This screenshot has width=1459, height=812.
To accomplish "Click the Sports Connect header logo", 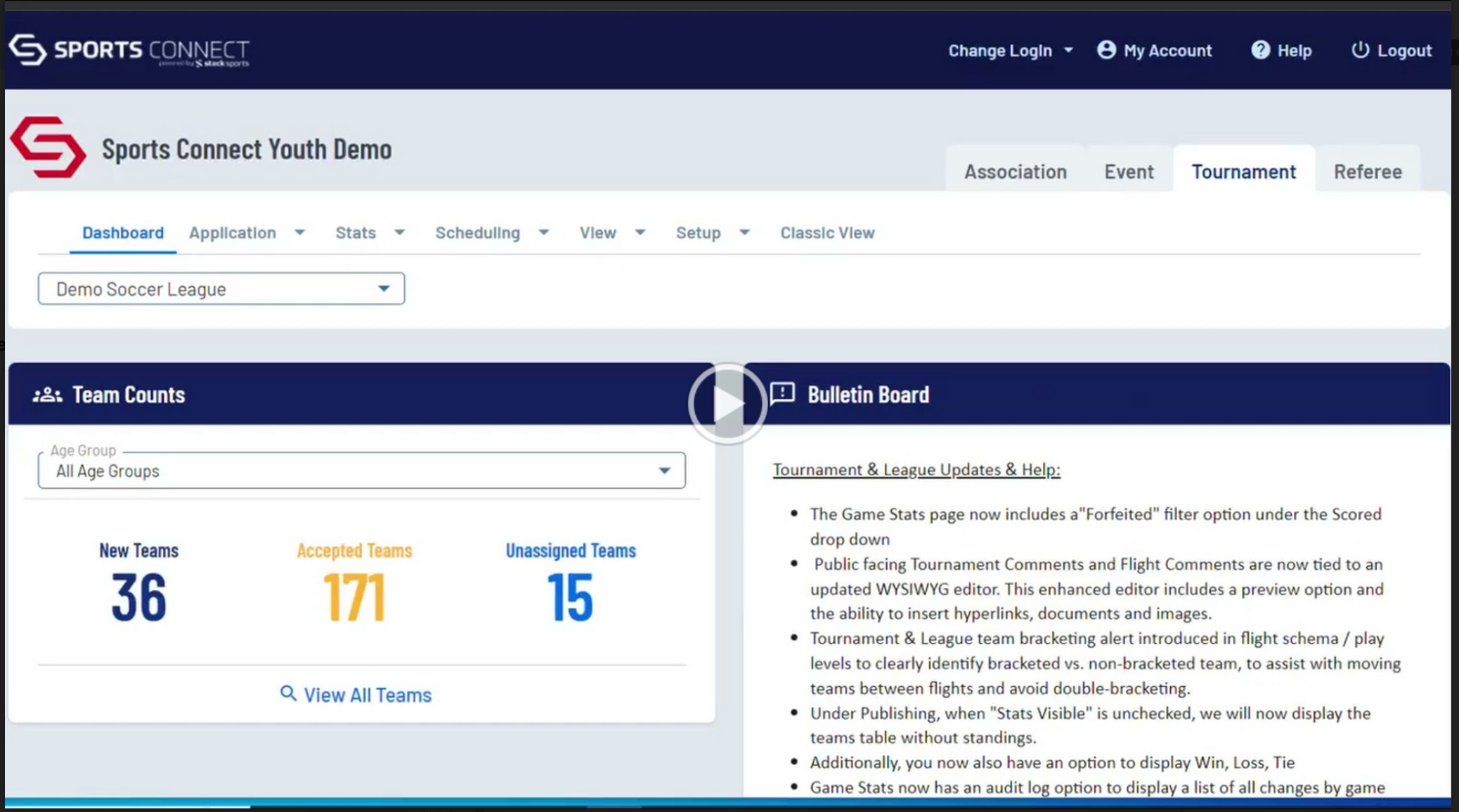I will (129, 51).
